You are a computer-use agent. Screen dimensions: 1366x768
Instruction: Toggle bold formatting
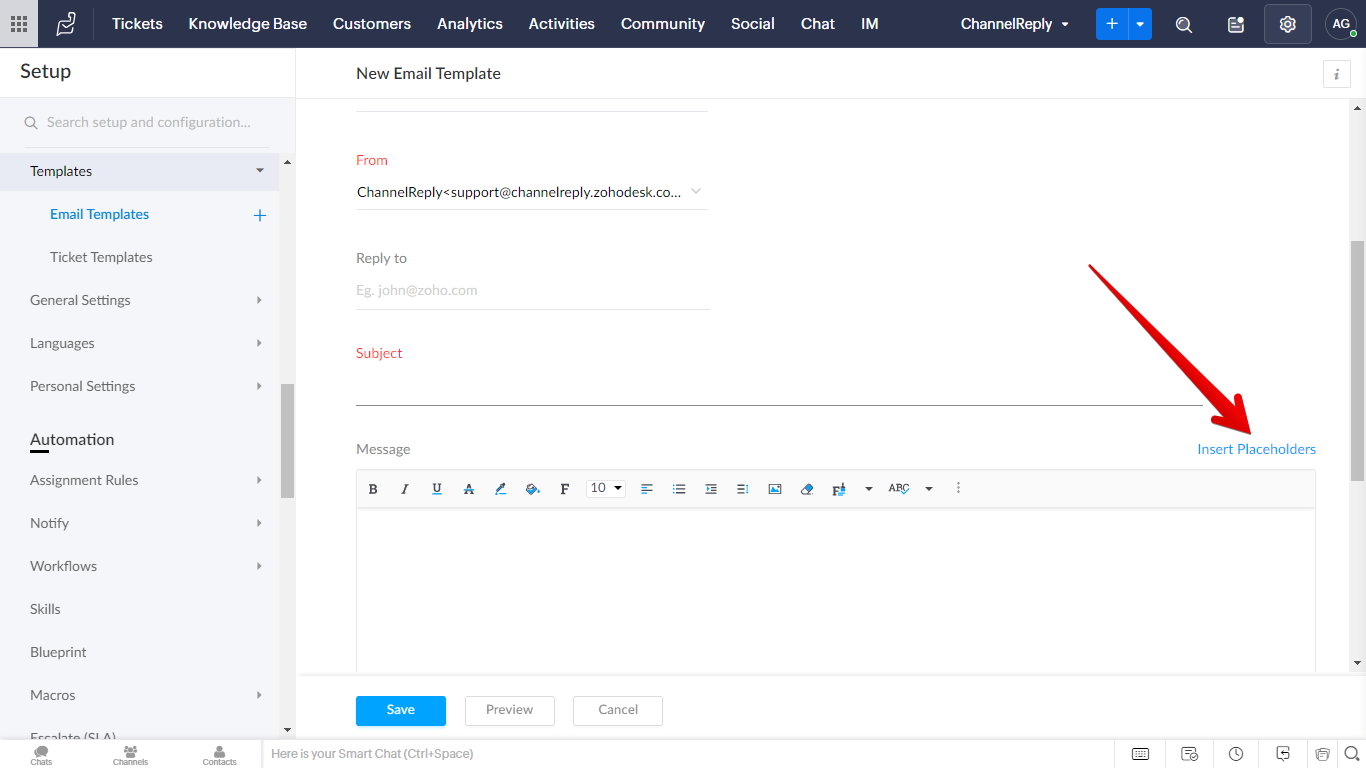point(373,489)
